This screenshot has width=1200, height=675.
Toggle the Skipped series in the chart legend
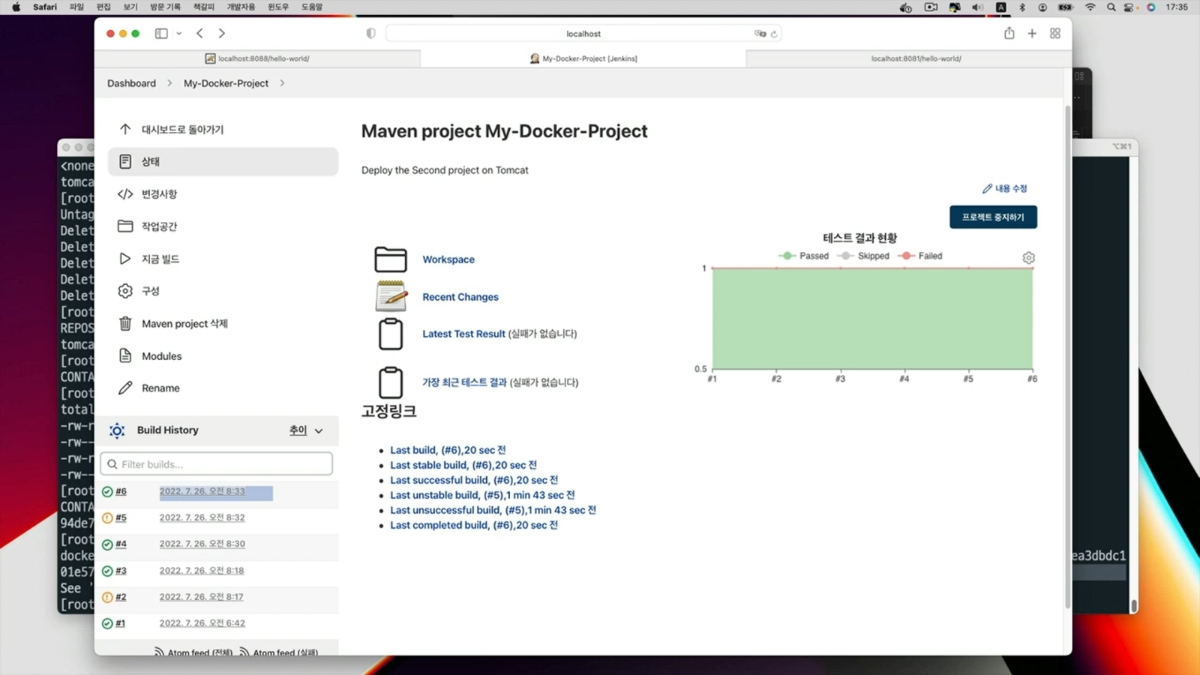pyautogui.click(x=863, y=256)
